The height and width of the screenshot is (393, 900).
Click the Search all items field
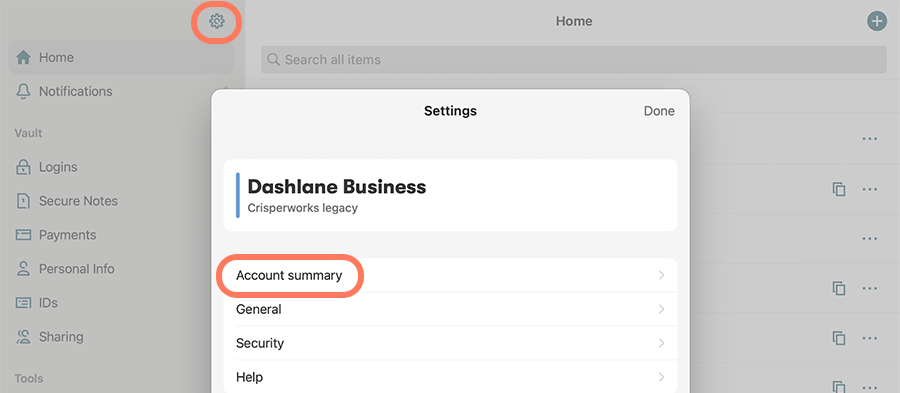point(574,60)
